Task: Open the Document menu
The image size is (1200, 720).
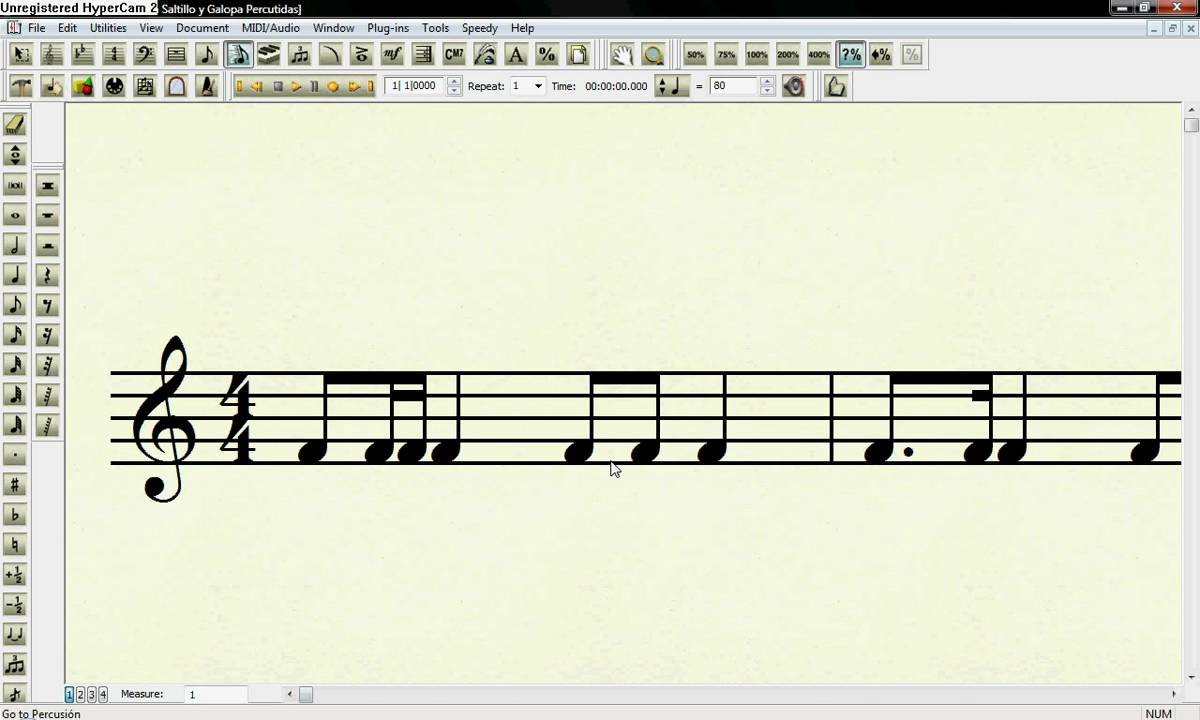Action: click(202, 28)
